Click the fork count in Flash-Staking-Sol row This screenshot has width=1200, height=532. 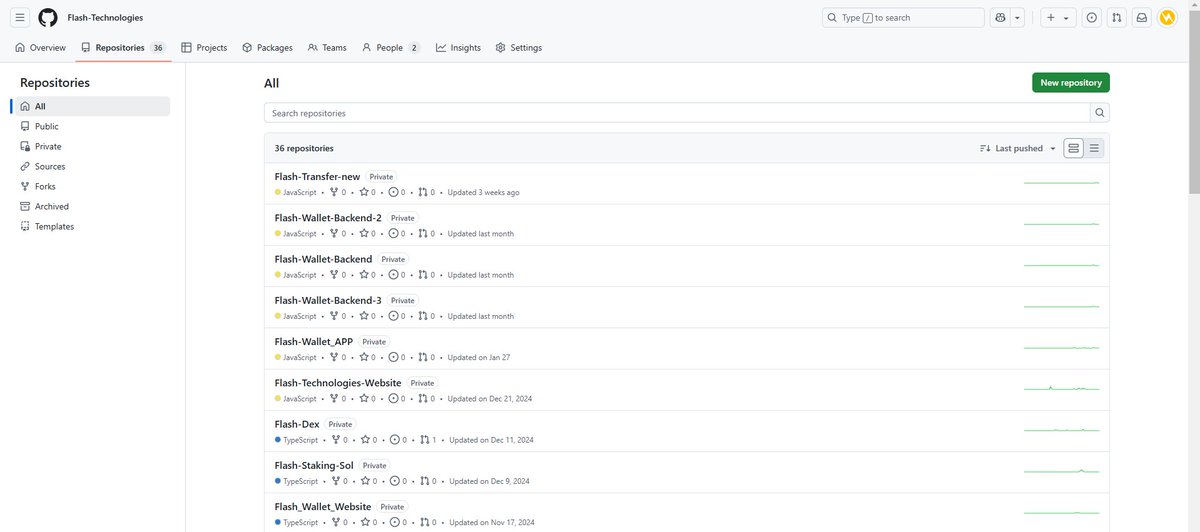pyautogui.click(x=338, y=480)
